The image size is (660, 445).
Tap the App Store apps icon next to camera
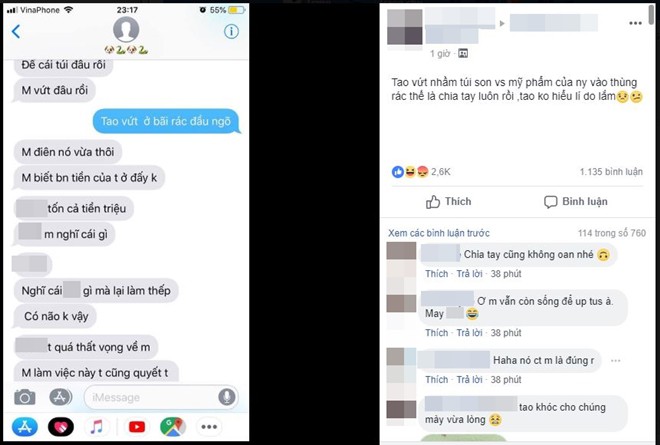tap(60, 397)
